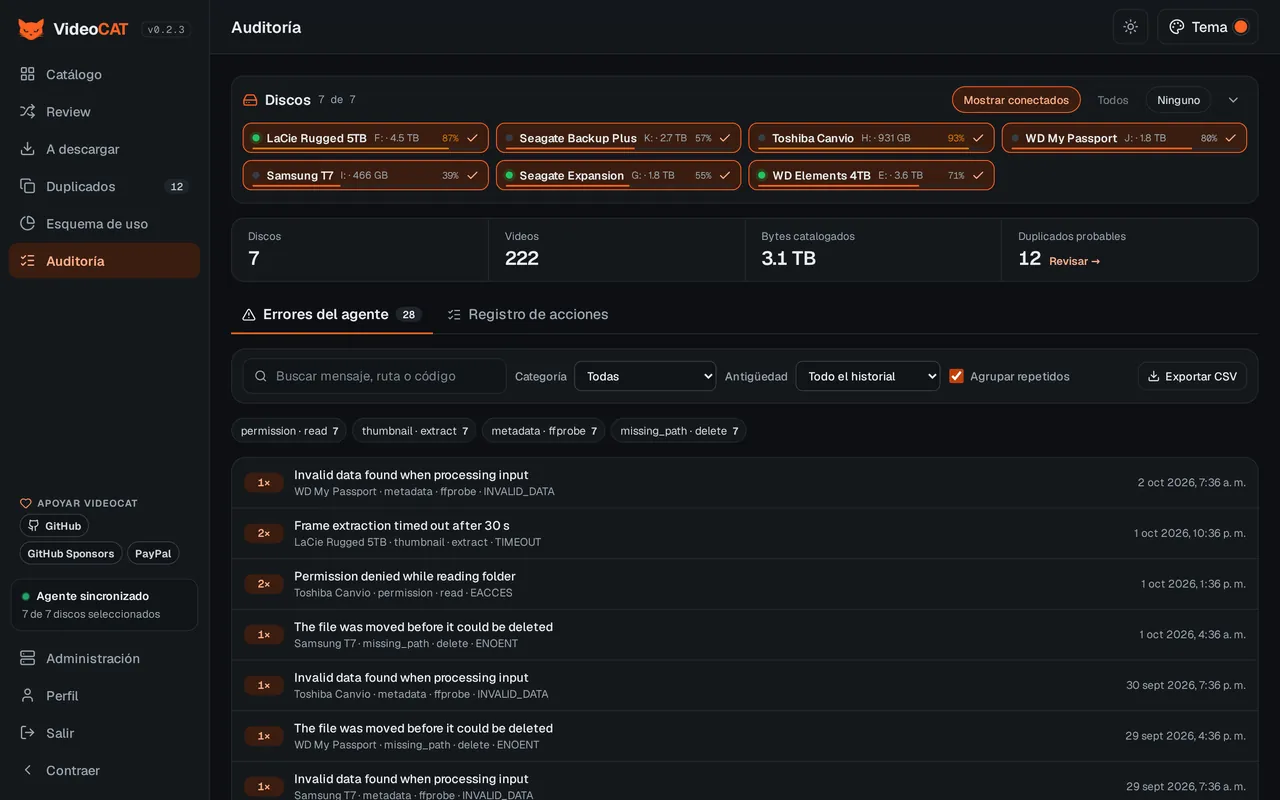Click the magnifier icon in the search field

tap(261, 376)
